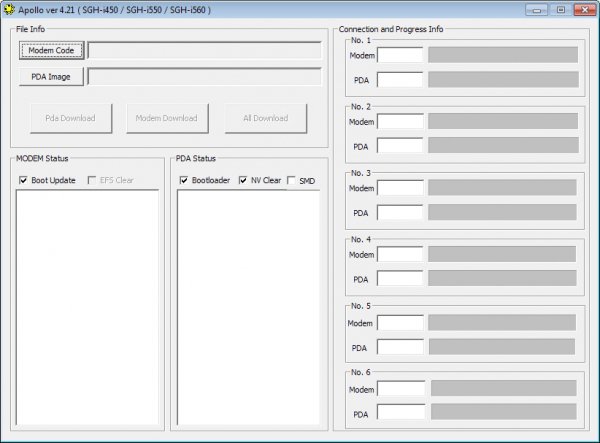600x443 pixels.
Task: Click the Modem Code button
Action: pyautogui.click(x=51, y=50)
